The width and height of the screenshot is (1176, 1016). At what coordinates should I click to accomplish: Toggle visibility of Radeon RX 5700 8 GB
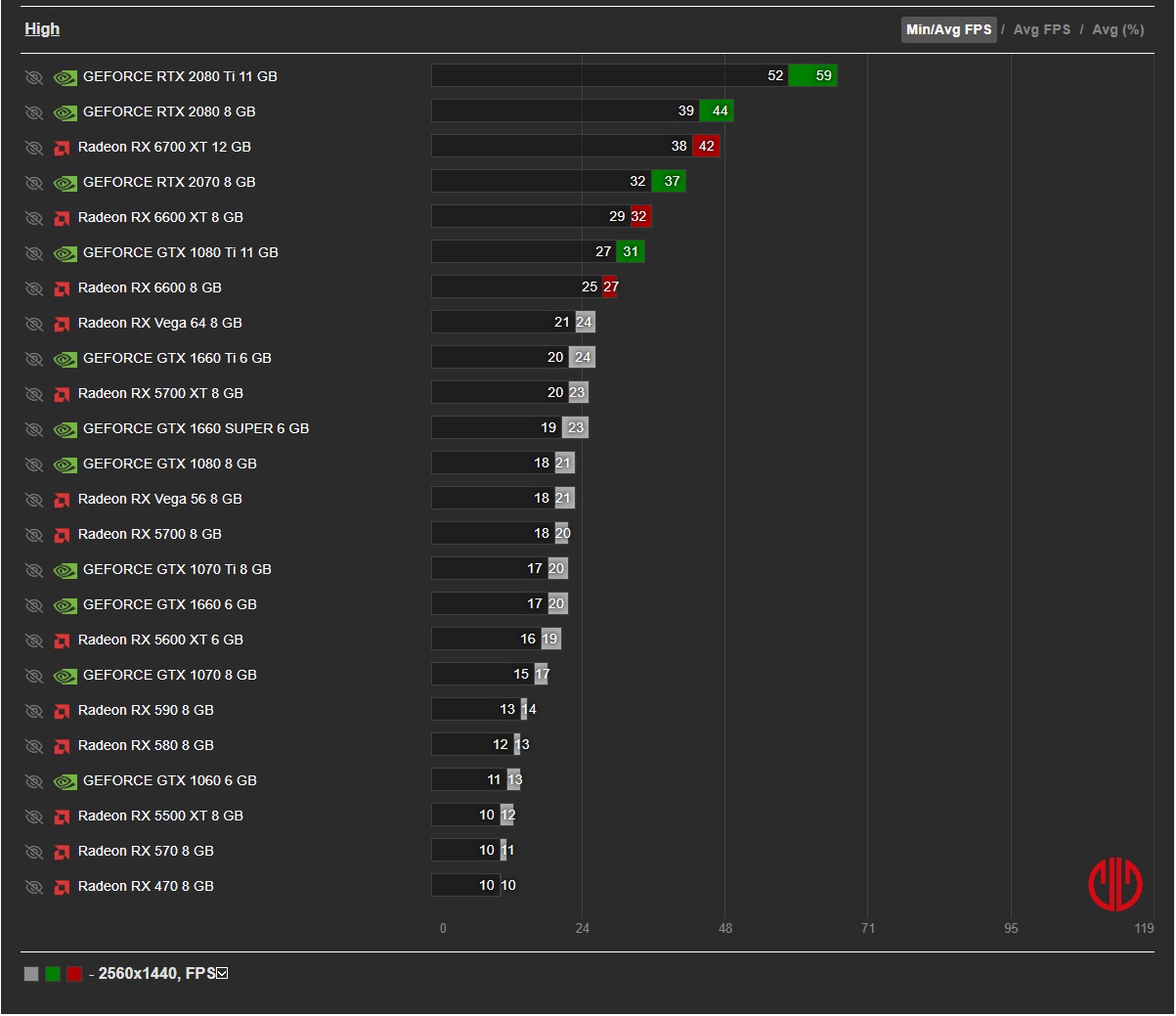(x=34, y=535)
